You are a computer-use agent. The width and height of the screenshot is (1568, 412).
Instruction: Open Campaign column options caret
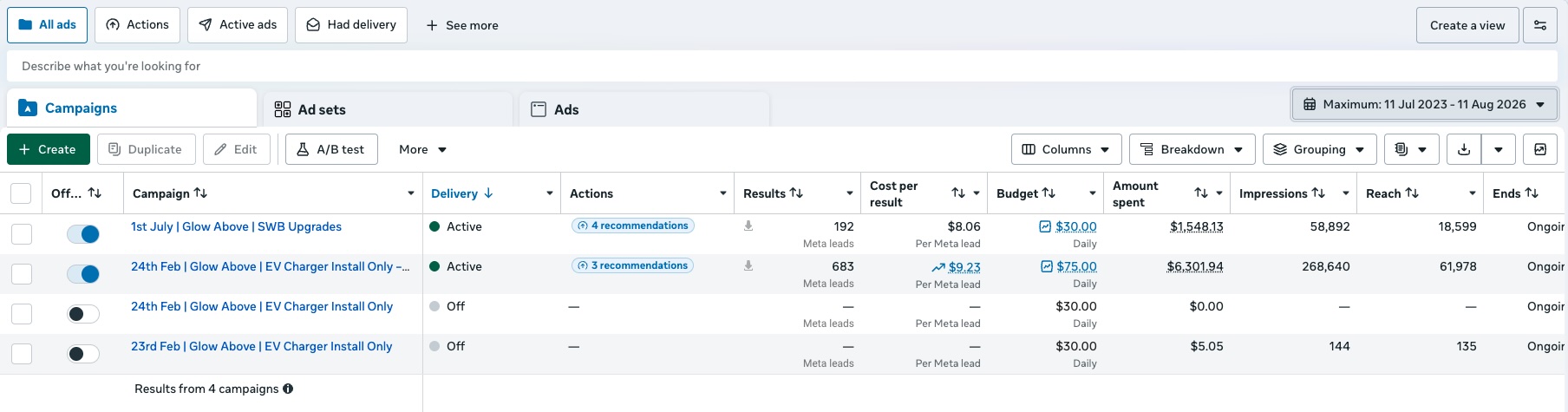(411, 193)
